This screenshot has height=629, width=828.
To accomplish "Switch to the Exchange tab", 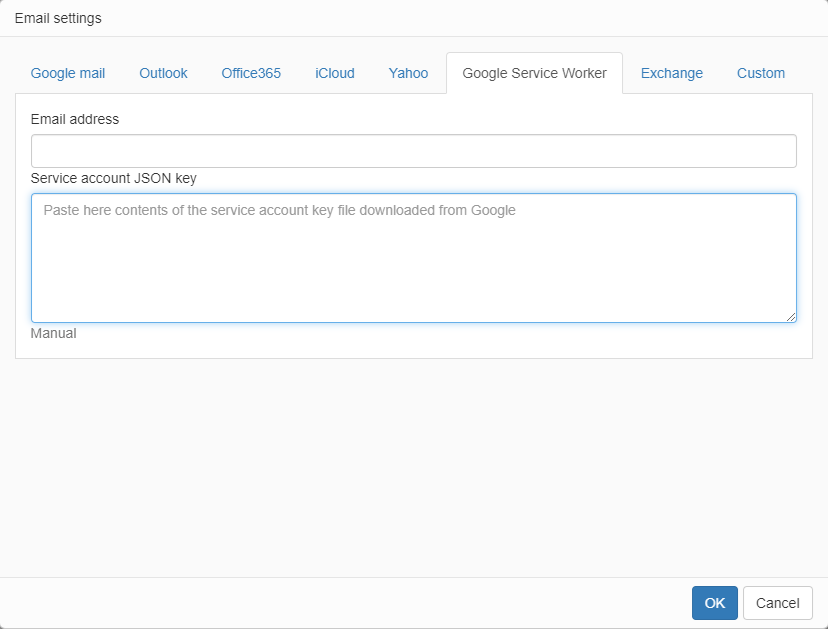I will coord(671,73).
